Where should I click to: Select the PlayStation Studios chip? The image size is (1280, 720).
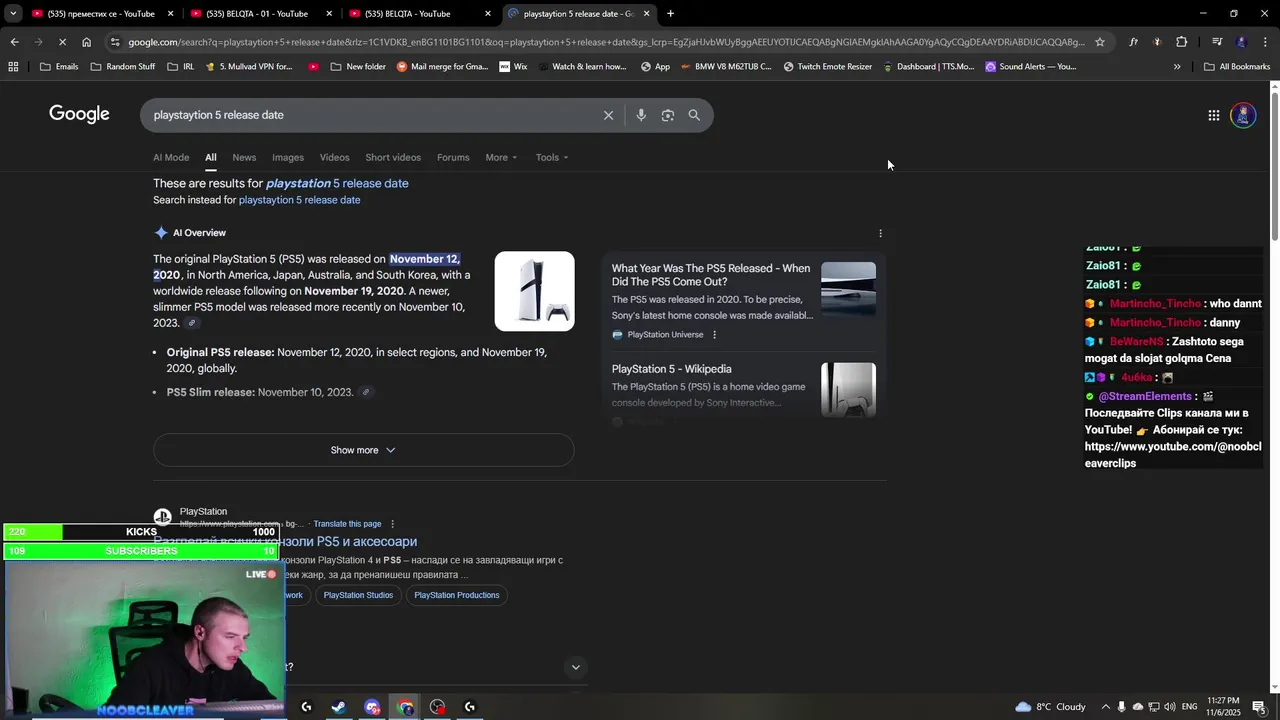pyautogui.click(x=358, y=595)
